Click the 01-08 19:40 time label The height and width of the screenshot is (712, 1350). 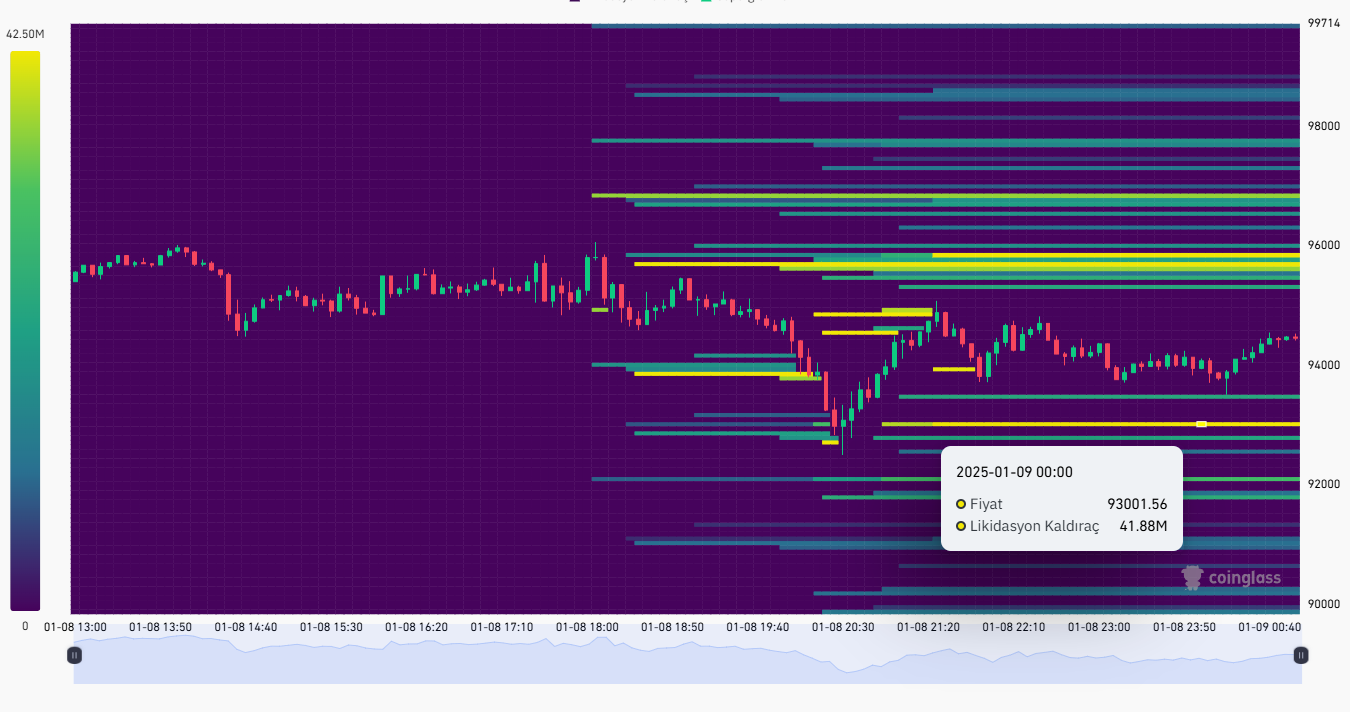tap(757, 627)
